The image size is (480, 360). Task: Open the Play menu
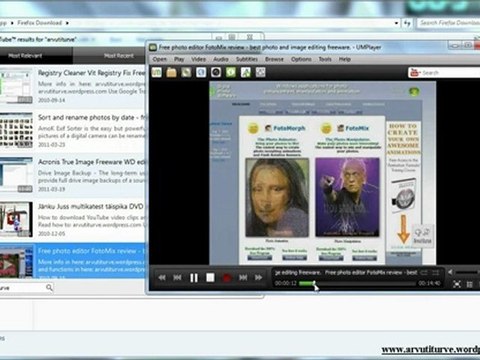tap(179, 59)
